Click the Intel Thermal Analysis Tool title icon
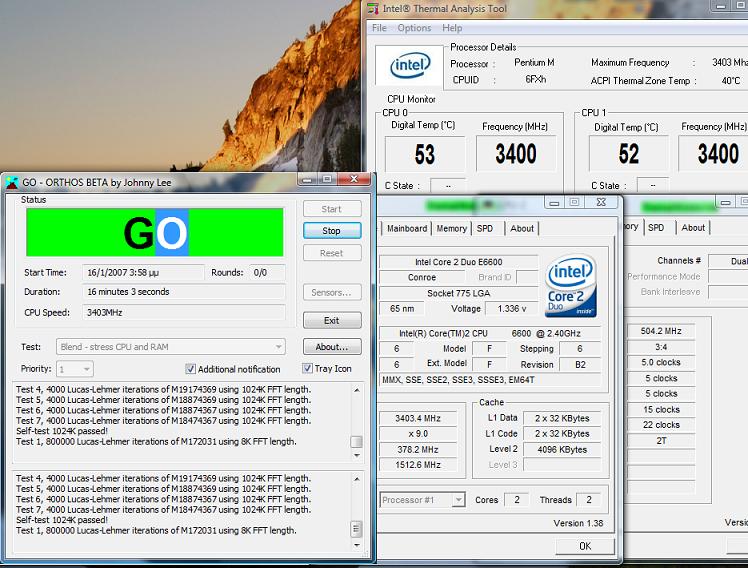748x568 pixels. [373, 9]
